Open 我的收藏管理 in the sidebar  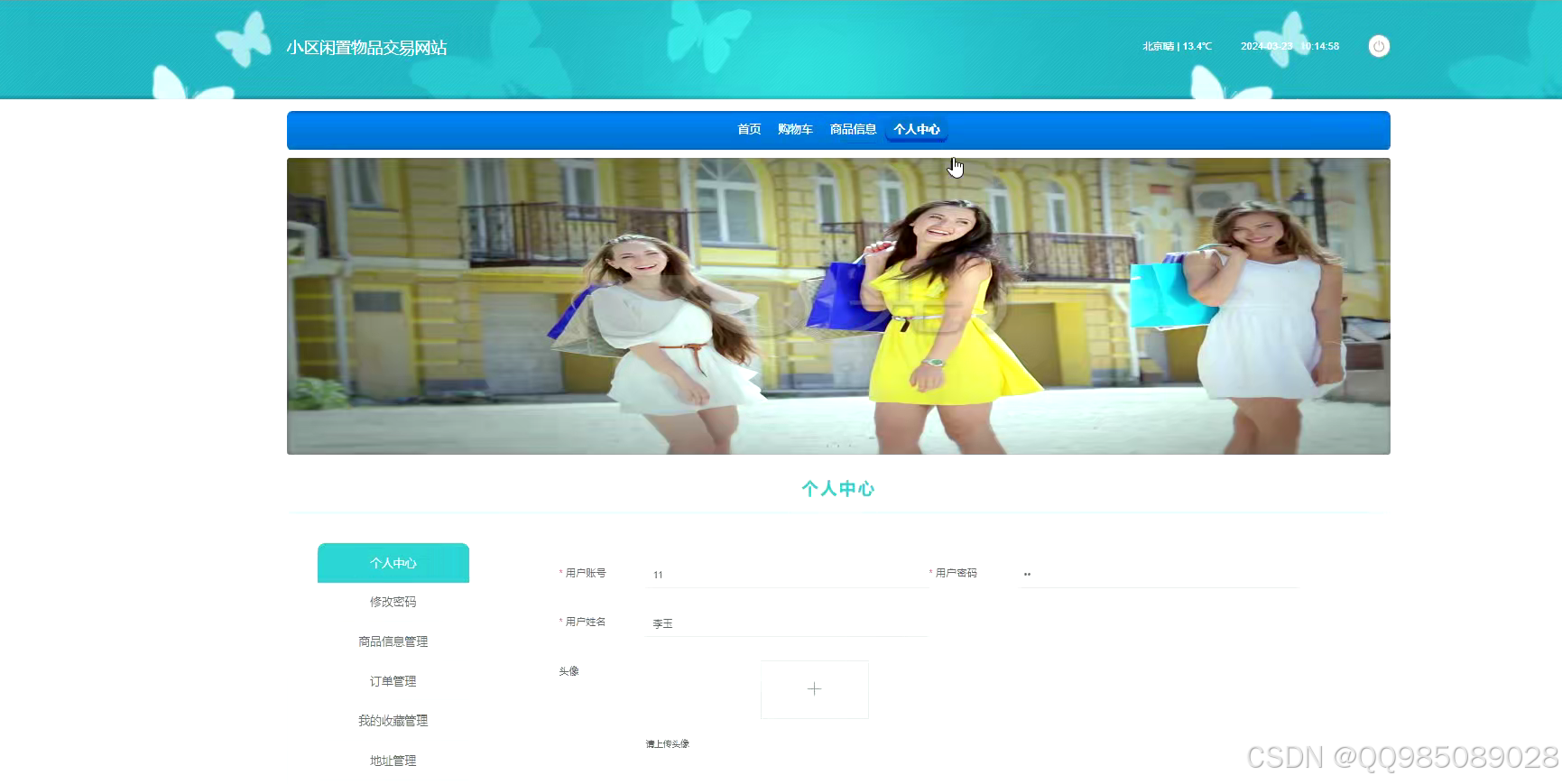pyautogui.click(x=393, y=721)
